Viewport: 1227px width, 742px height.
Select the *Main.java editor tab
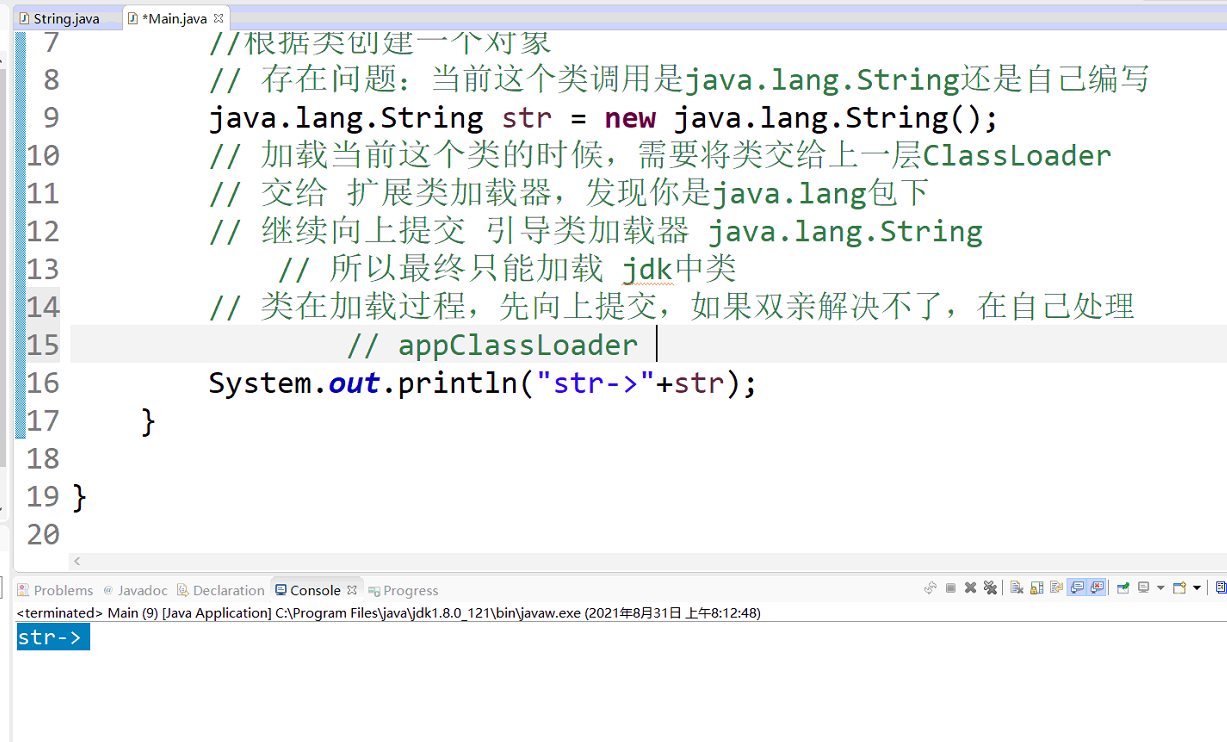[x=174, y=18]
